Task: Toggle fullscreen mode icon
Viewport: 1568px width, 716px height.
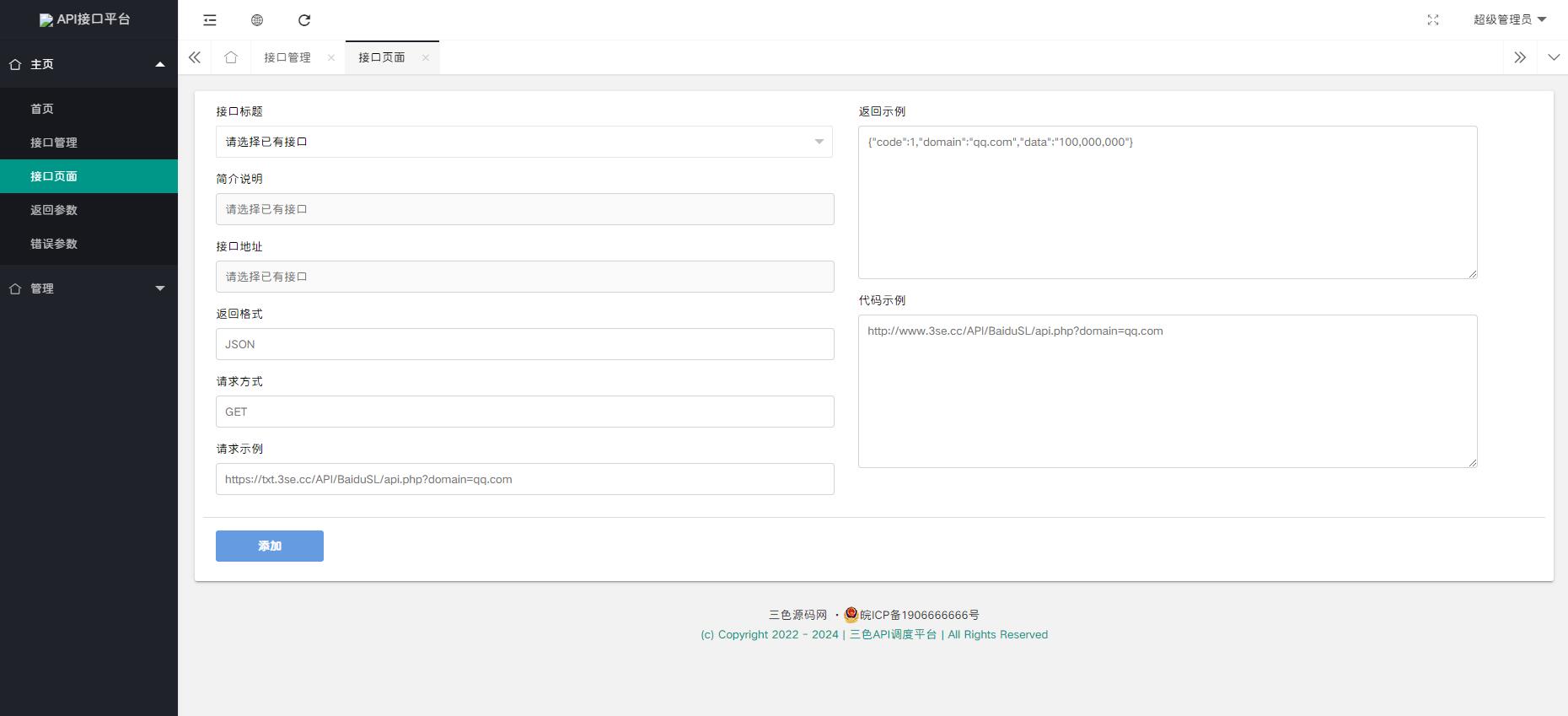Action: (1433, 20)
